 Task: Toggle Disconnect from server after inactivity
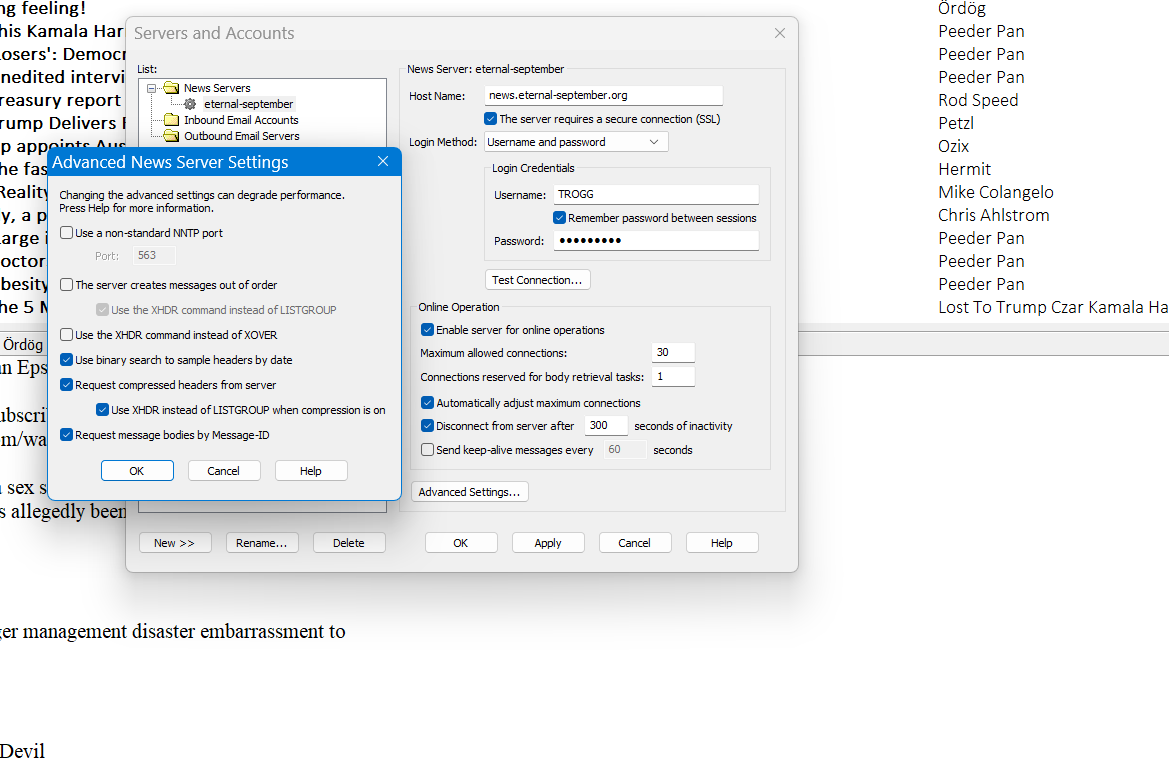[x=427, y=426]
